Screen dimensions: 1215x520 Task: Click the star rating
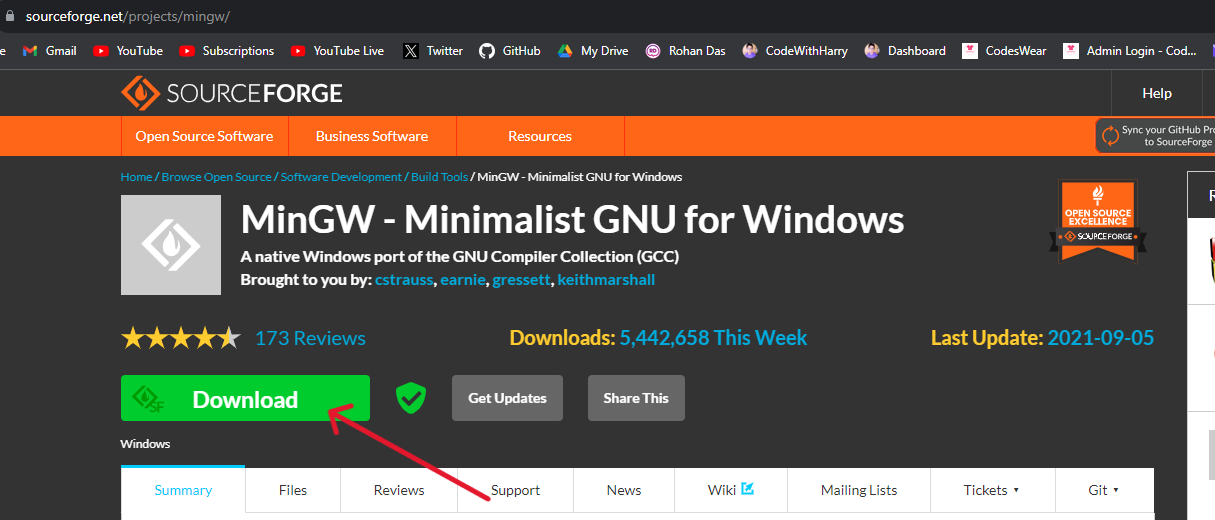click(181, 338)
